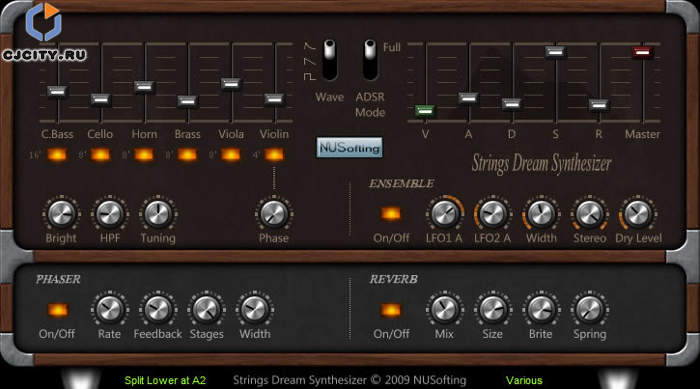The height and width of the screenshot is (389, 700).
Task: Toggle the Horn orange LED button
Action: (x=144, y=155)
